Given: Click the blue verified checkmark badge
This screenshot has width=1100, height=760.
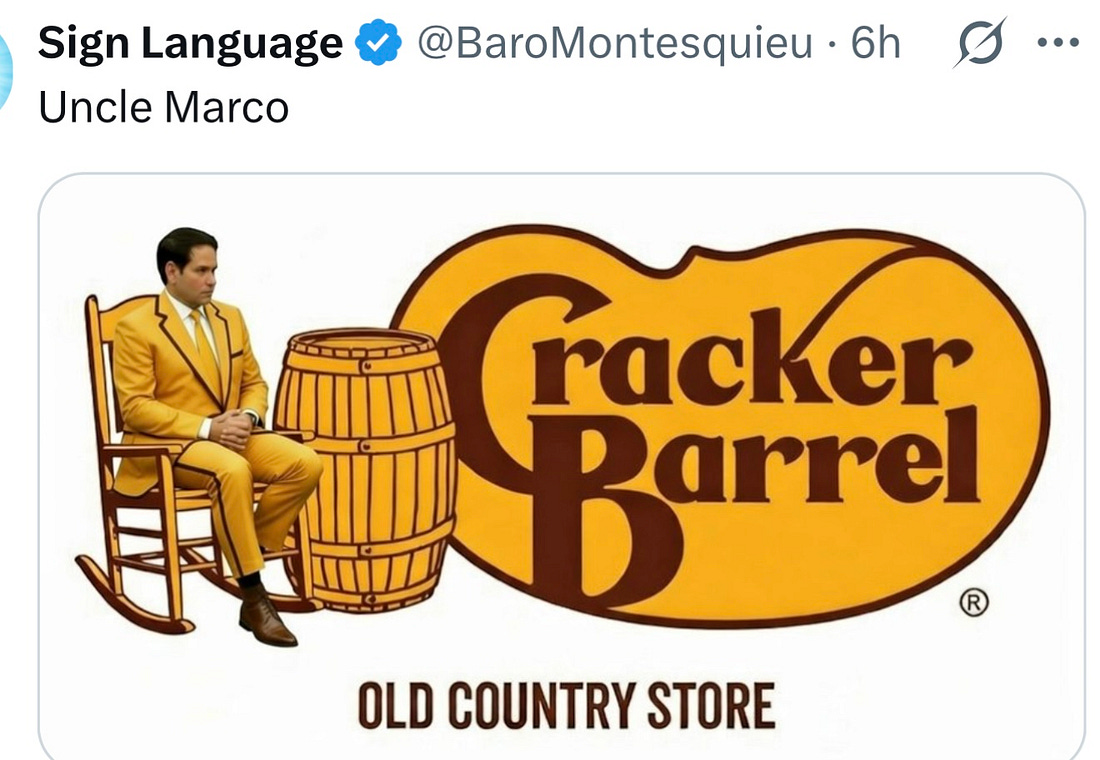Looking at the screenshot, I should tap(378, 43).
